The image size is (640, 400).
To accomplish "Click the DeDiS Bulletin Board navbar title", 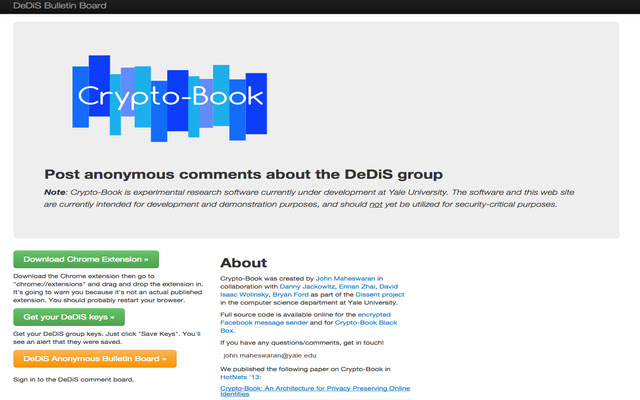I will (x=60, y=6).
